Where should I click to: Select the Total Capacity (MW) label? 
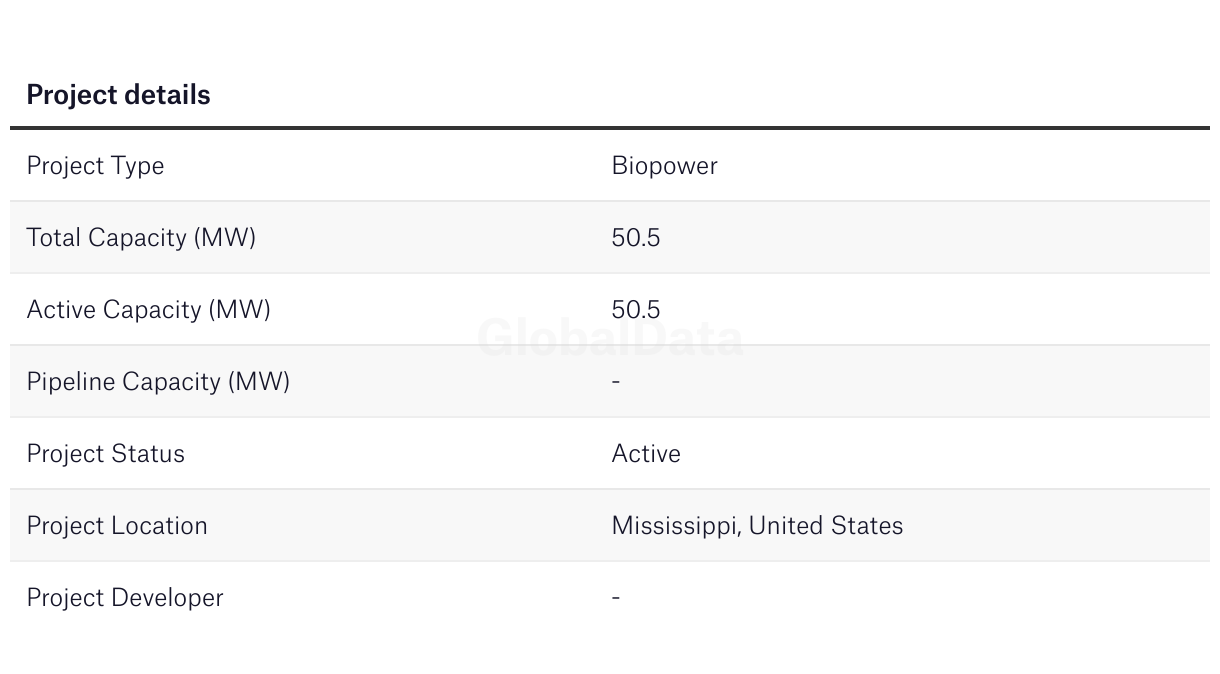click(141, 238)
